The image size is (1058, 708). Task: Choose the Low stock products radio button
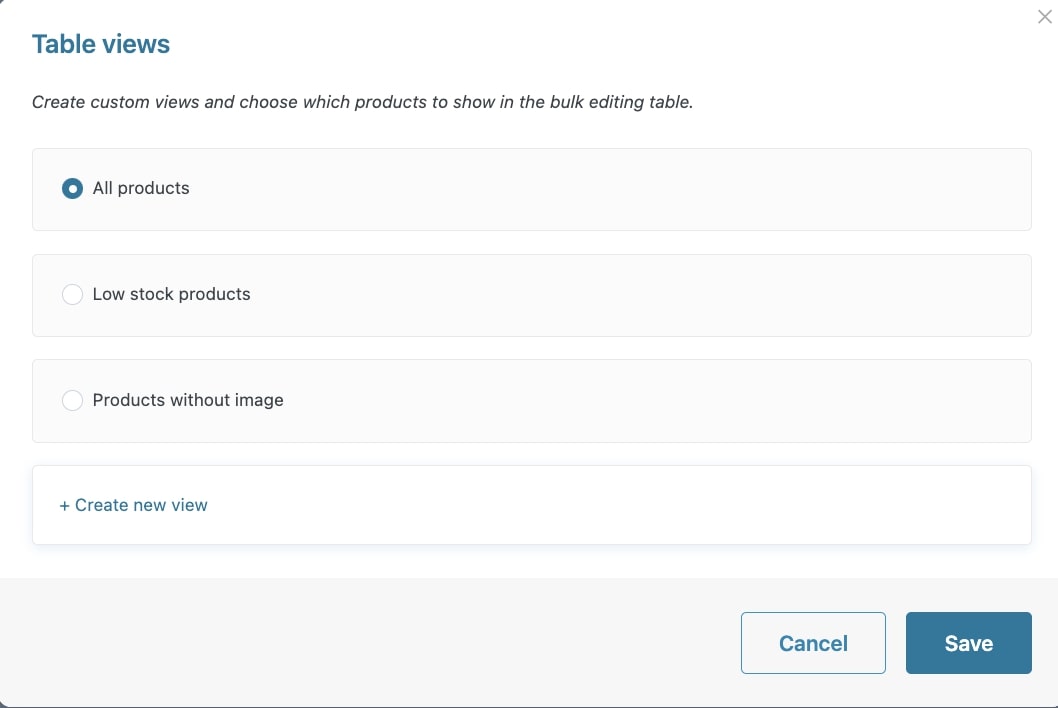72,295
